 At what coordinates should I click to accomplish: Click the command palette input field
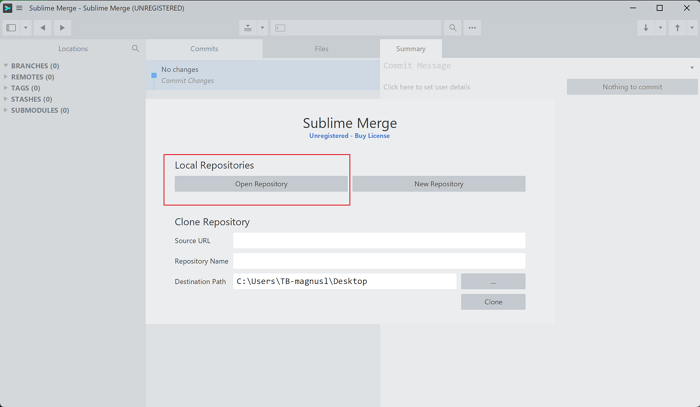pos(356,28)
